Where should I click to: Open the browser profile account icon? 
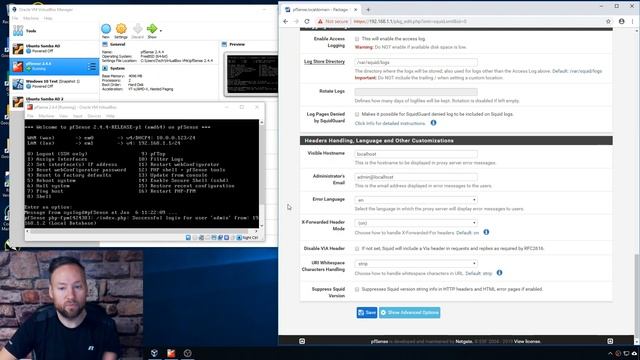(x=622, y=21)
